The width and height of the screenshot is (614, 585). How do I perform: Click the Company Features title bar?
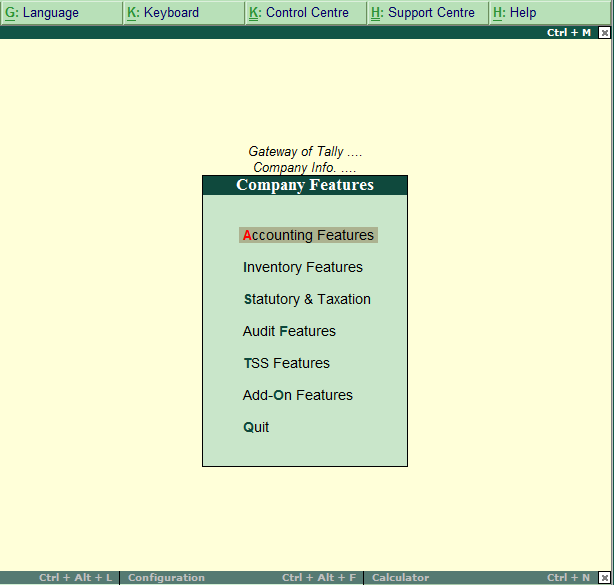[x=305, y=185]
